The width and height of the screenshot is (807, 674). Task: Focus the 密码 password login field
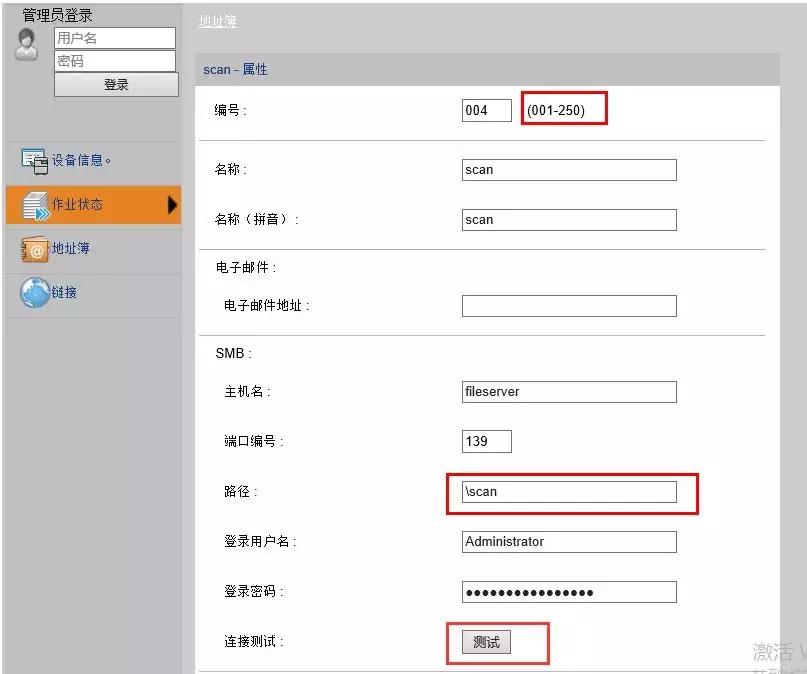(115, 61)
